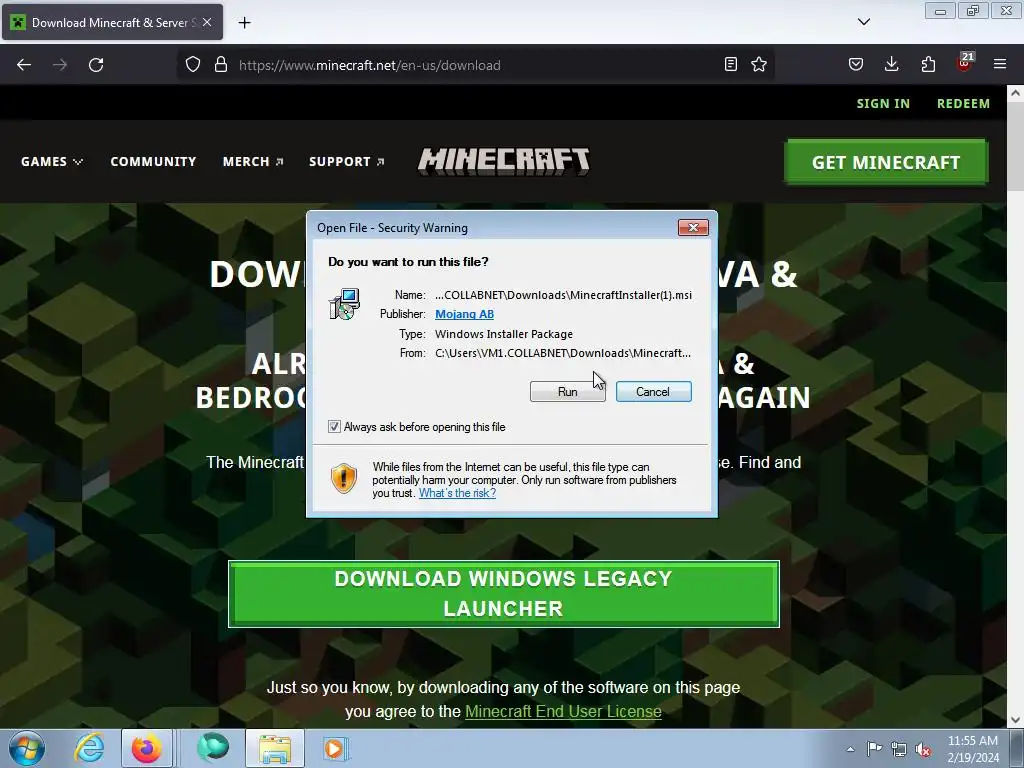The image size is (1024, 768).
Task: Click the Firefox back arrow
Action: (x=24, y=65)
